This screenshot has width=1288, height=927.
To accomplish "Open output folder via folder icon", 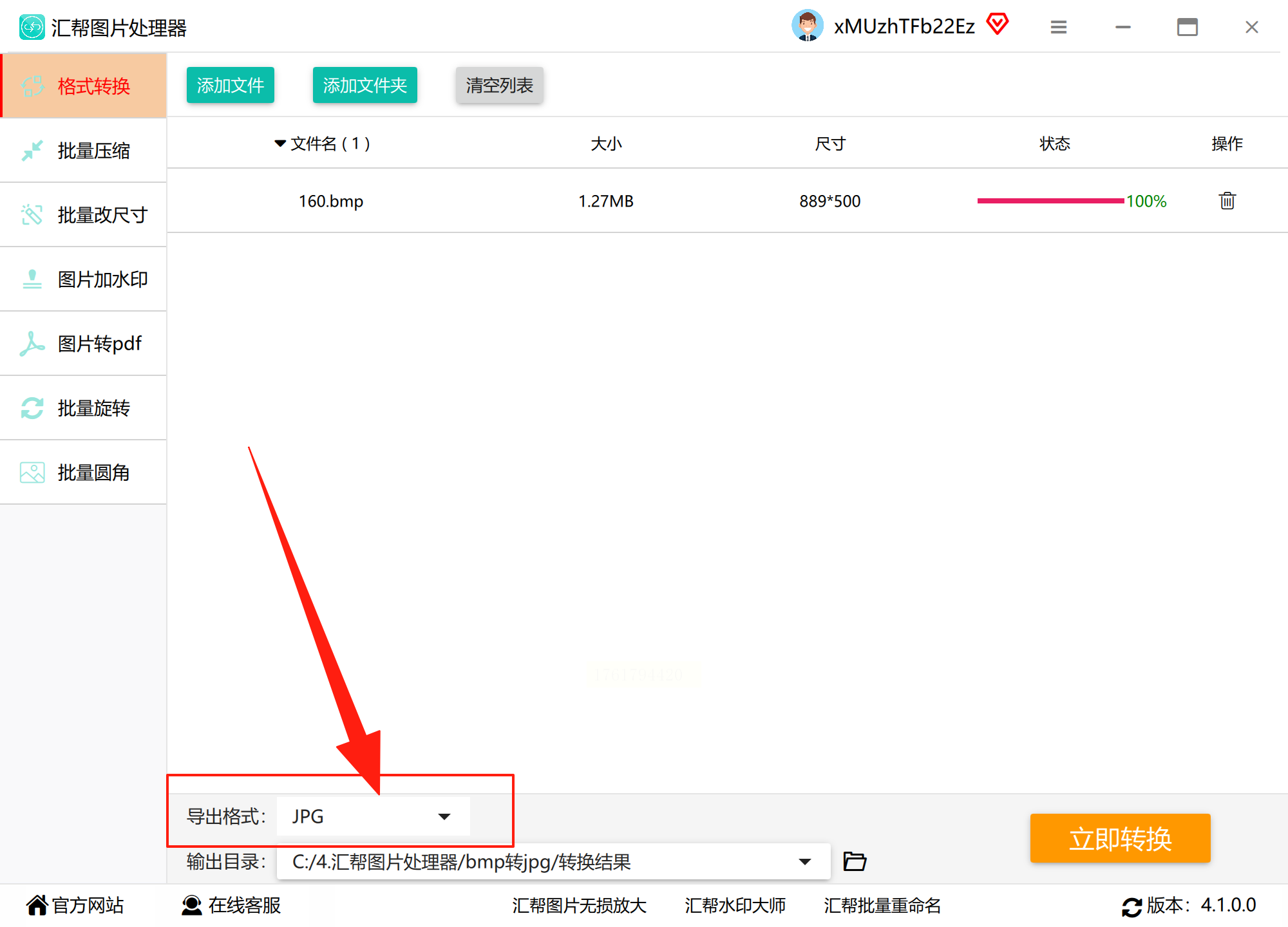I will point(855,861).
